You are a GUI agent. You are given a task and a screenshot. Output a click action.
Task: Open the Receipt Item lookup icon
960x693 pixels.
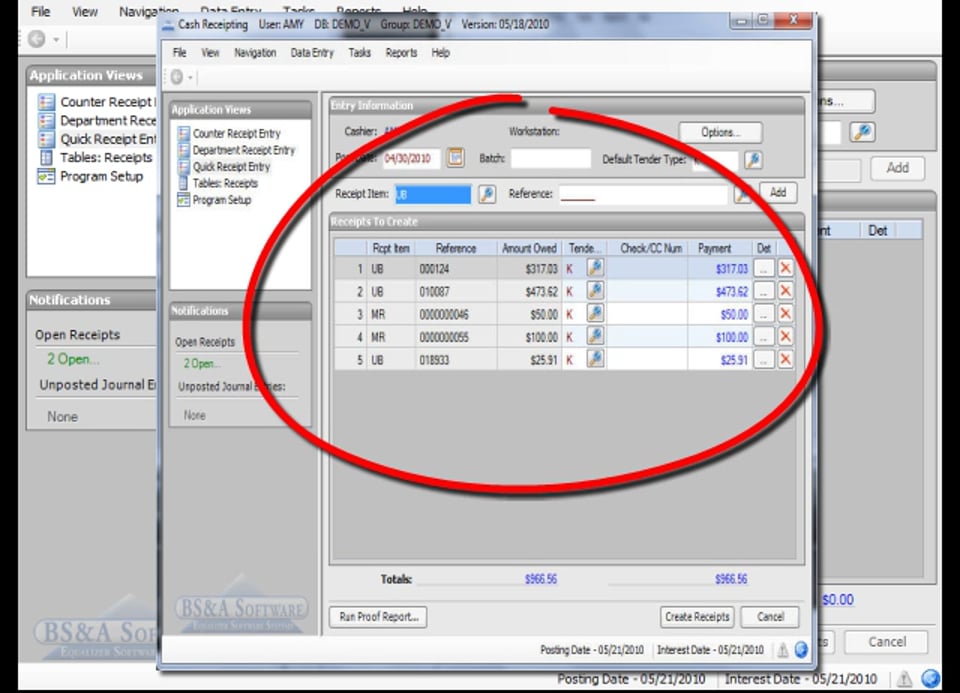click(x=487, y=194)
